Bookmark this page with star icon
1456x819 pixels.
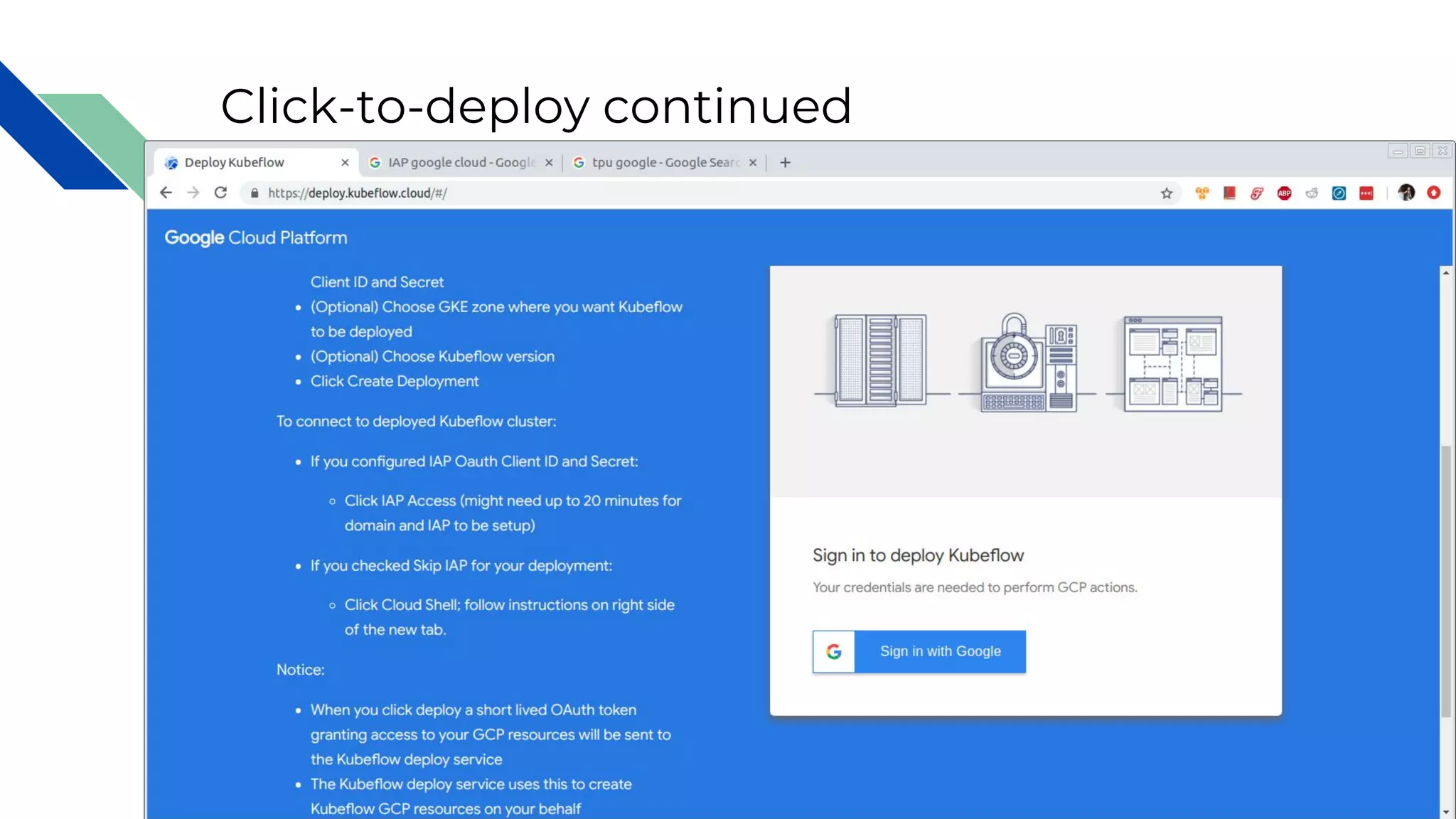tap(1167, 193)
